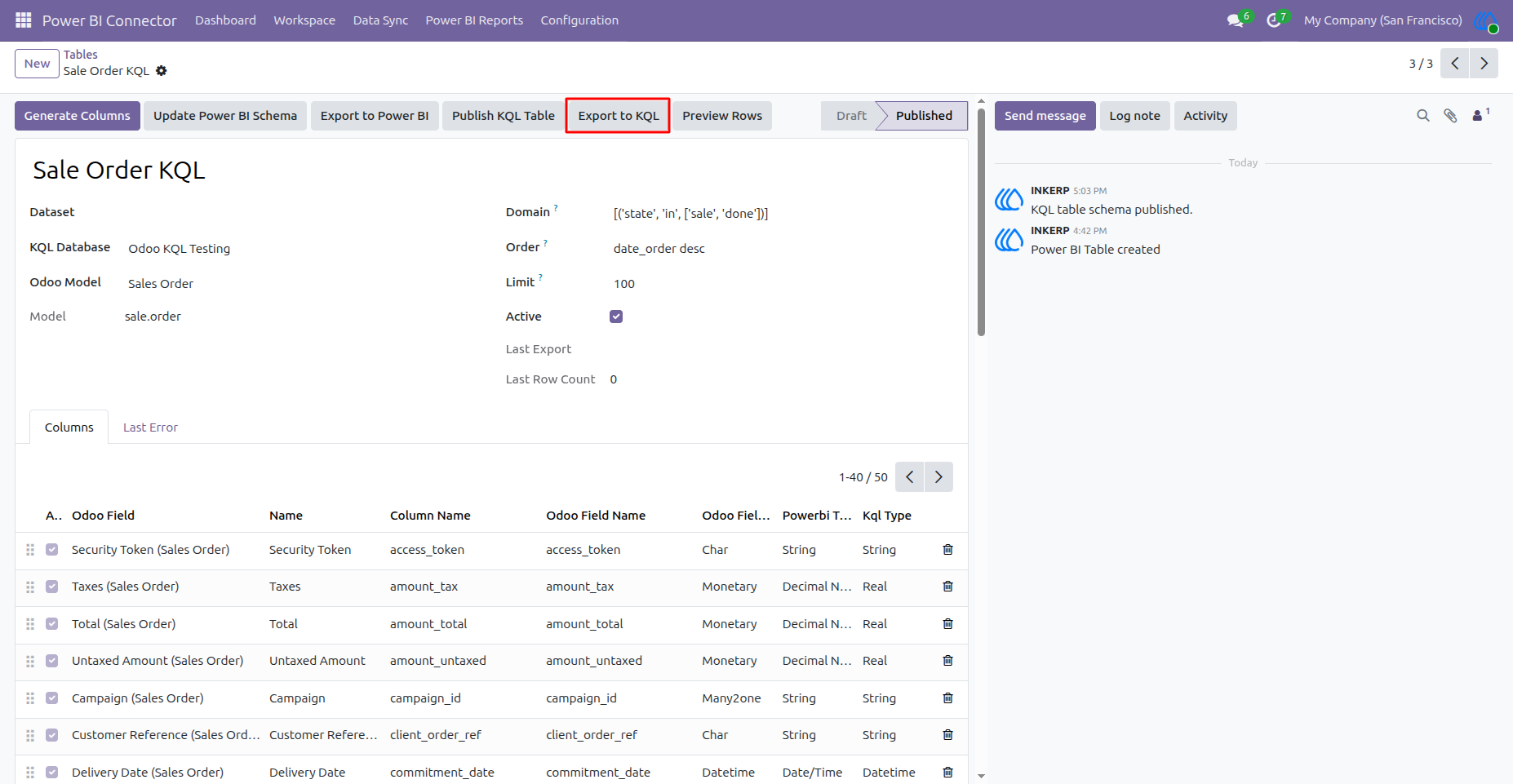Toggle checkbox for Security Token row
Screen dimensions: 1513x784
pos(52,550)
